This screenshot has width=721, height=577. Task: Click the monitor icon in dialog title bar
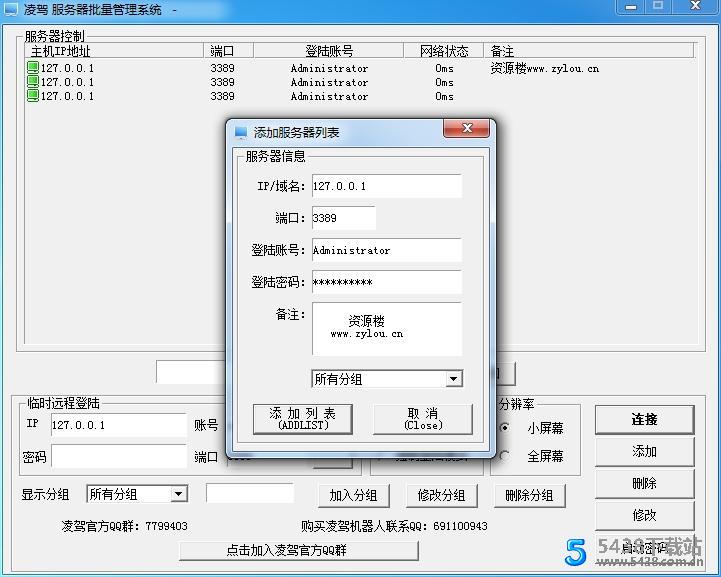(x=241, y=133)
